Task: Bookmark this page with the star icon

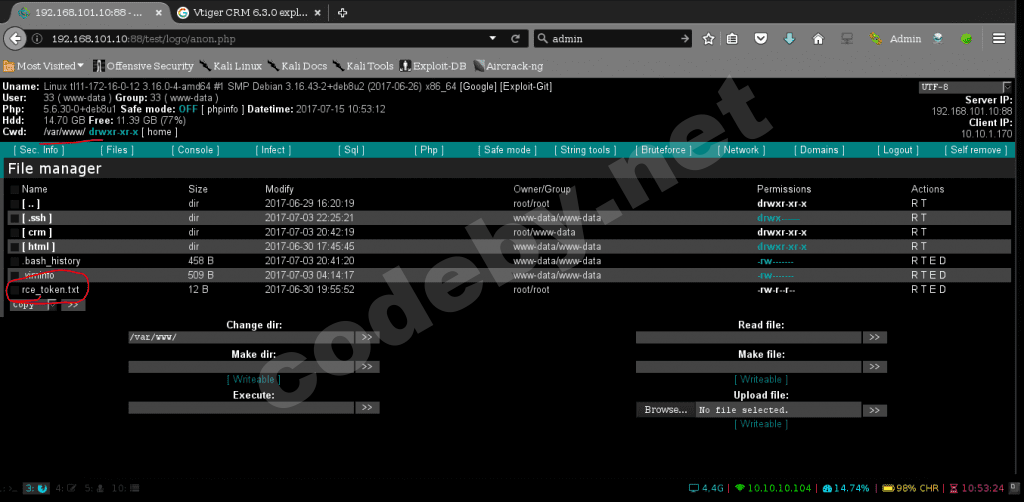Action: [709, 39]
